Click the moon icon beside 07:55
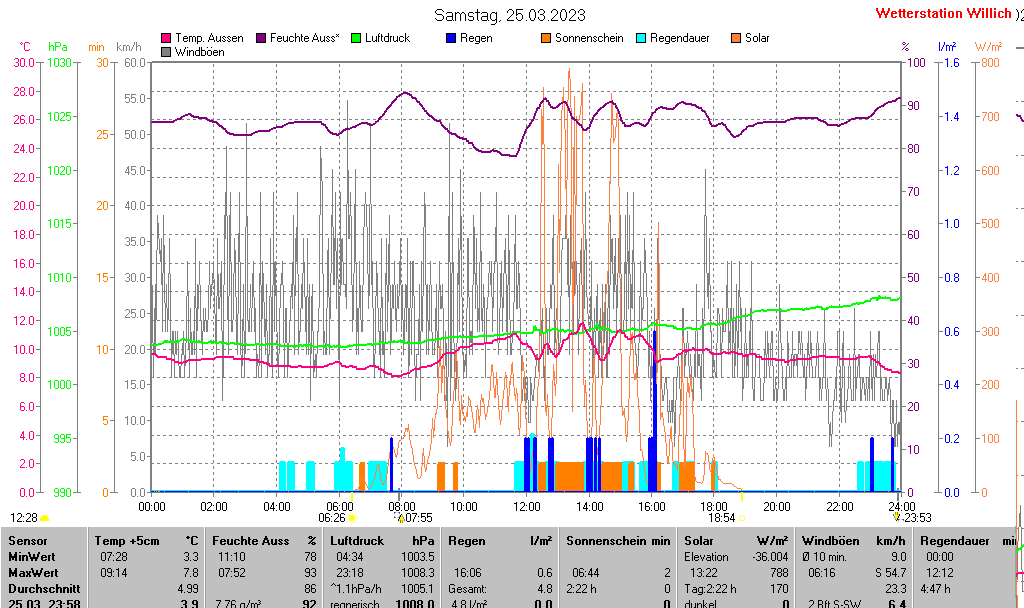The height and width of the screenshot is (608, 1024). [400, 519]
